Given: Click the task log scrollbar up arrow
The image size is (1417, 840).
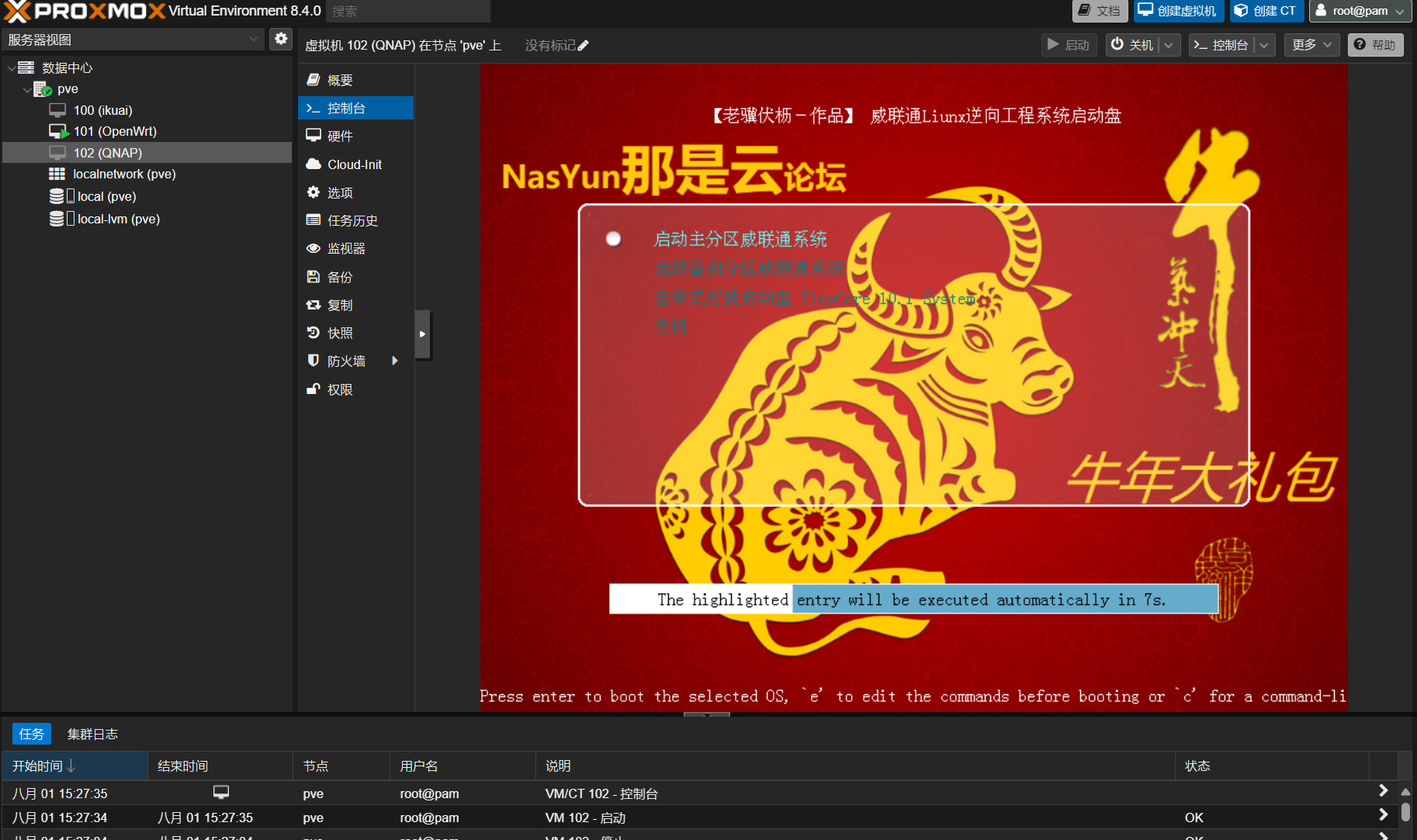Looking at the screenshot, I should (x=1405, y=792).
